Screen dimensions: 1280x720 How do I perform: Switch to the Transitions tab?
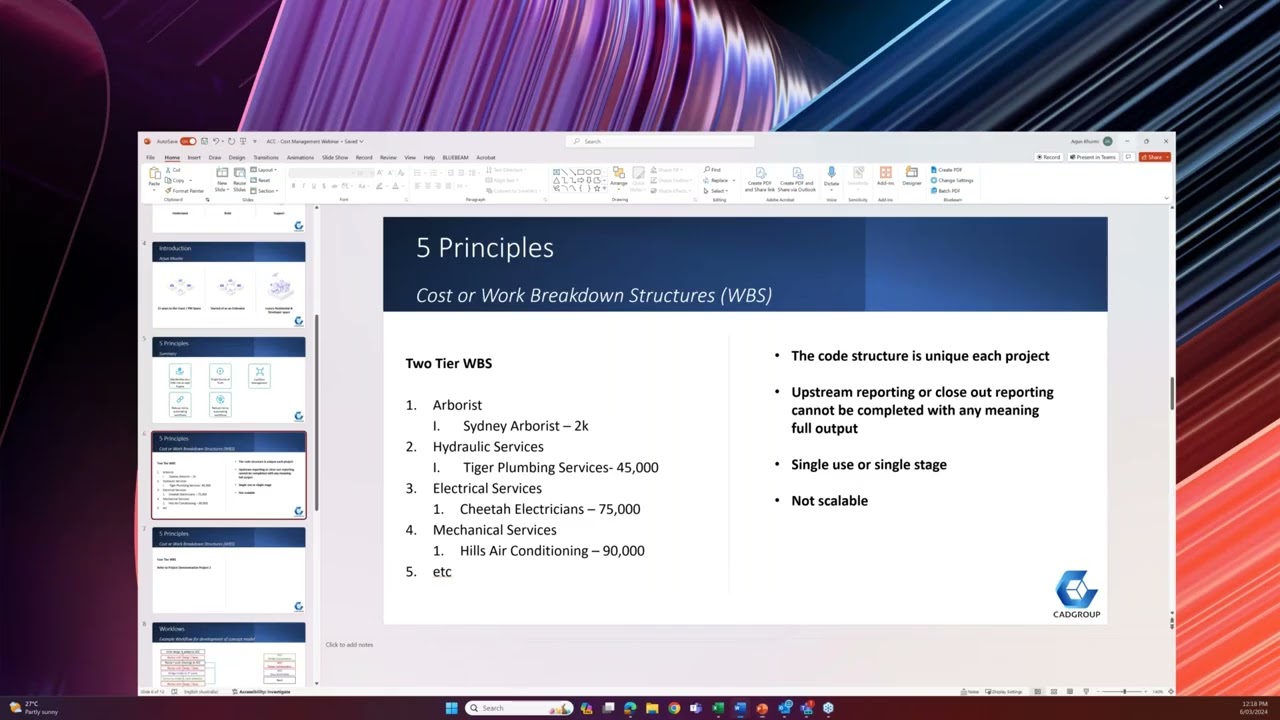[x=266, y=157]
